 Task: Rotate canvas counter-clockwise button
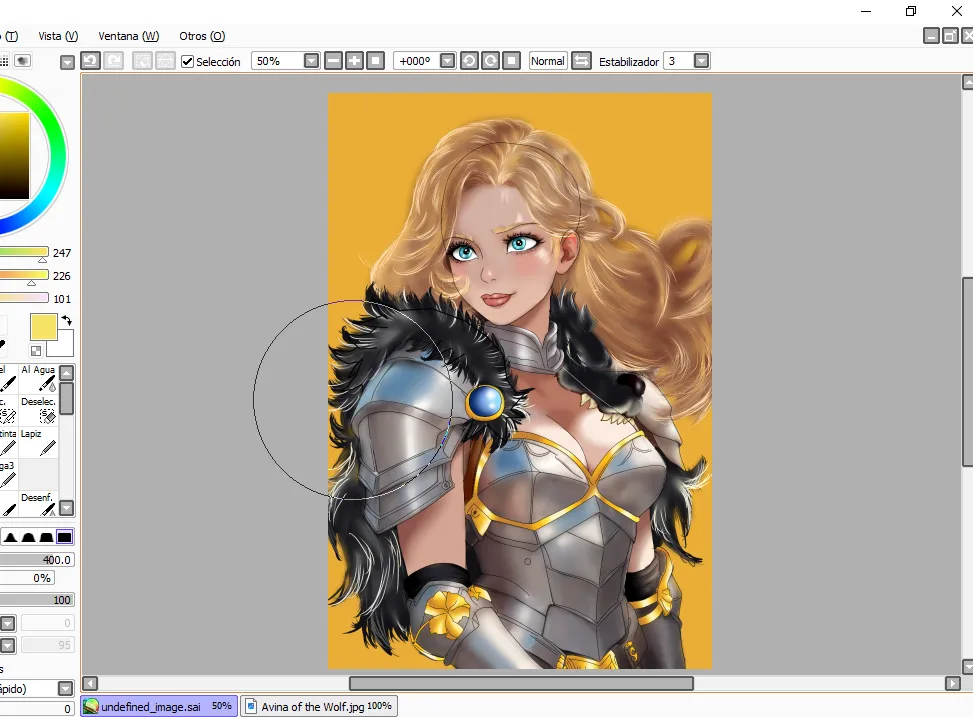coord(469,61)
